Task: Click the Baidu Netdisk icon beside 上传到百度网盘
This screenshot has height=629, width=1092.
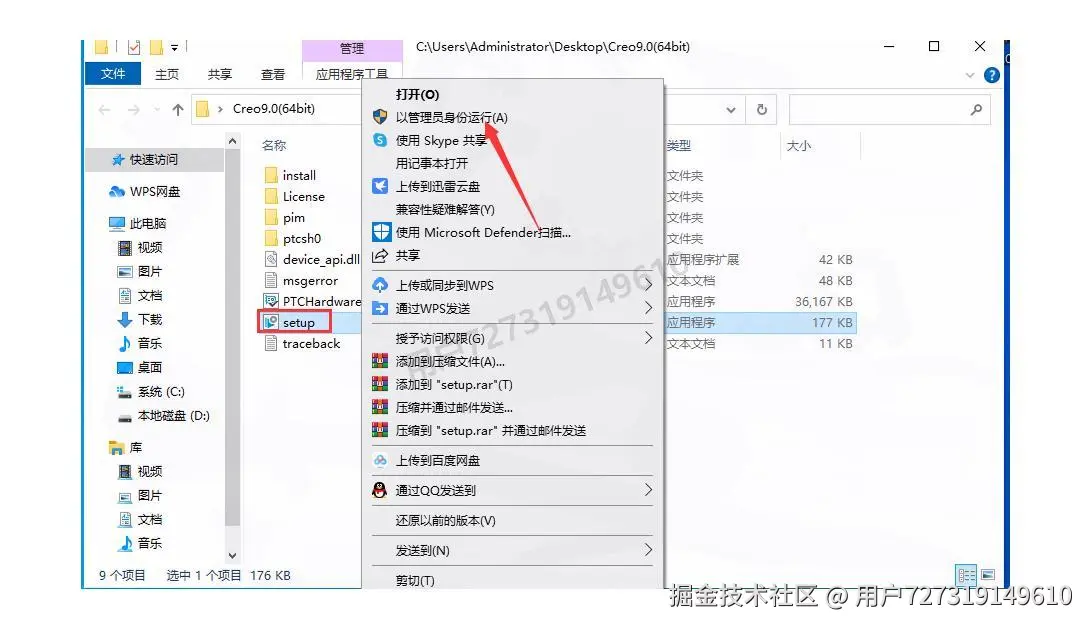Action: coord(380,460)
